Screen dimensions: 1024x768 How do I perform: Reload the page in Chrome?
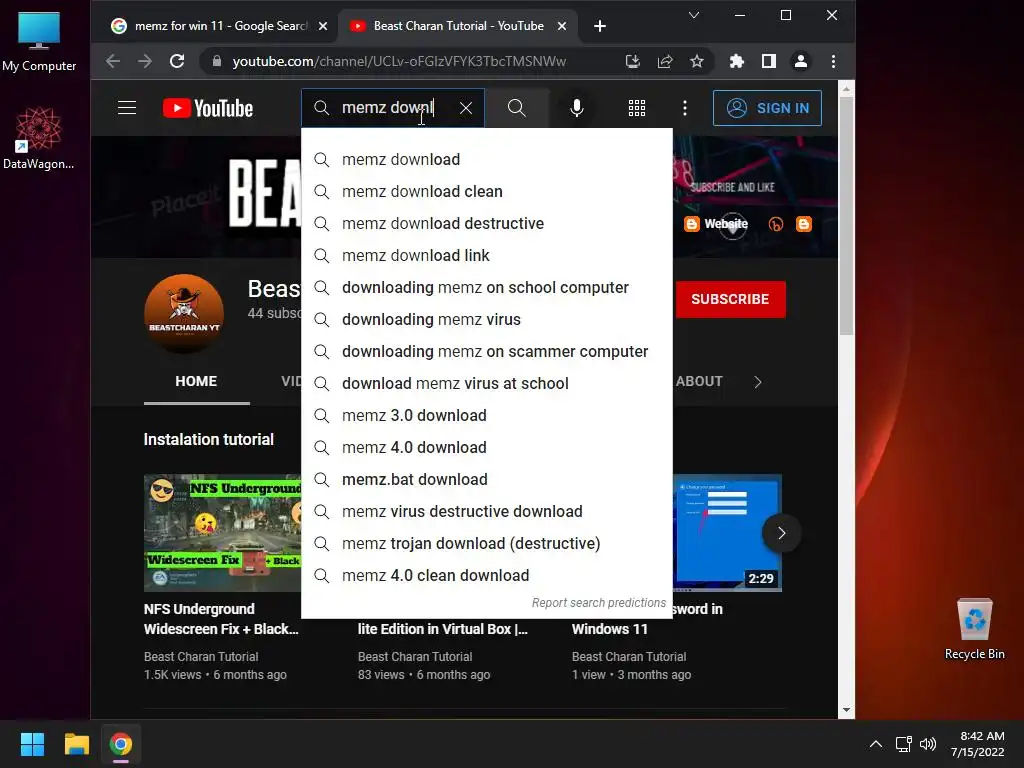[177, 61]
